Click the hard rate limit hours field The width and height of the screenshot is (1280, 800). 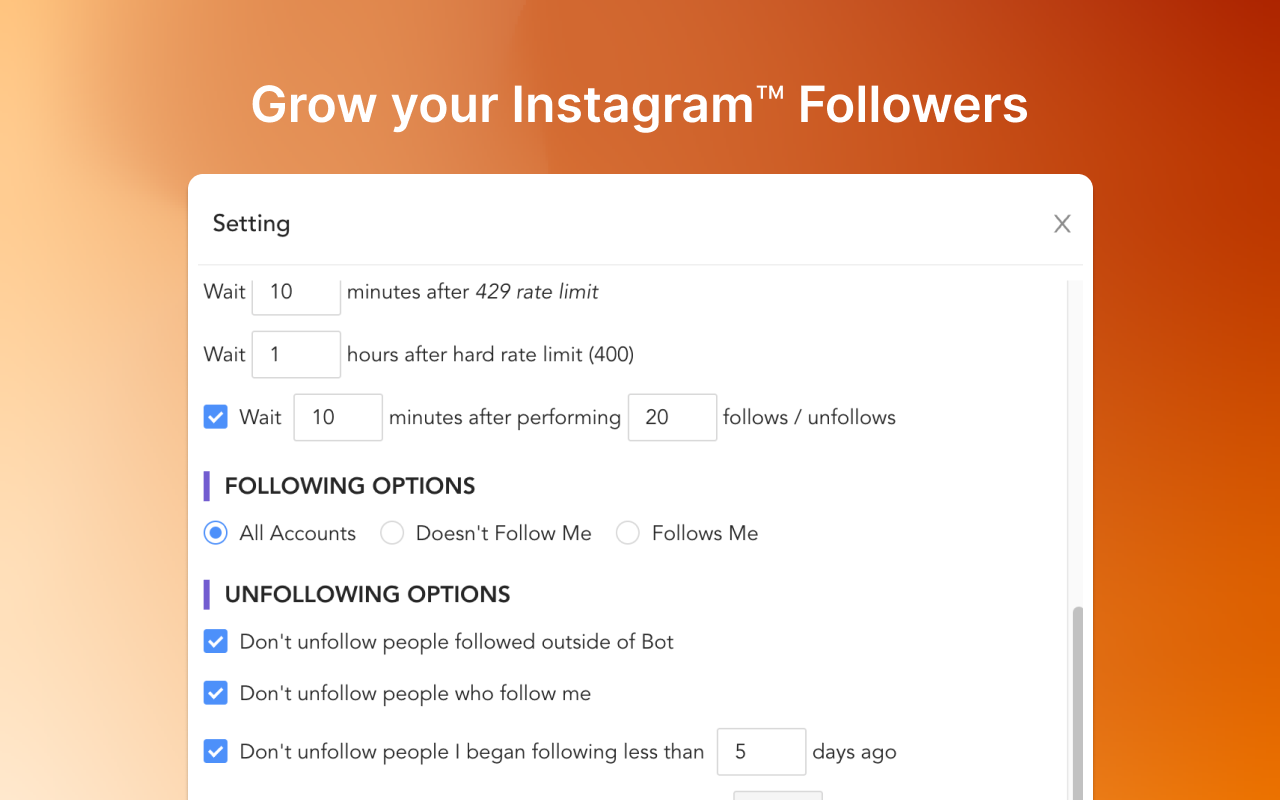tap(296, 354)
